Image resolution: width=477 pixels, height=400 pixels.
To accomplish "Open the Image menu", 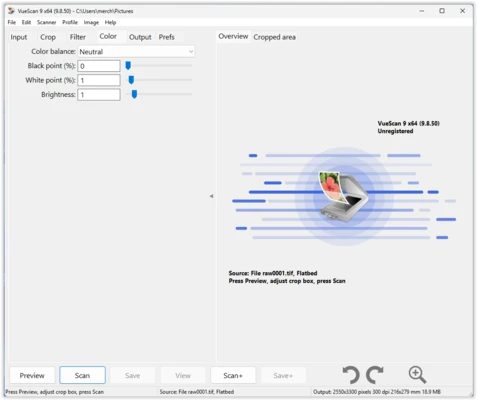I will [91, 22].
